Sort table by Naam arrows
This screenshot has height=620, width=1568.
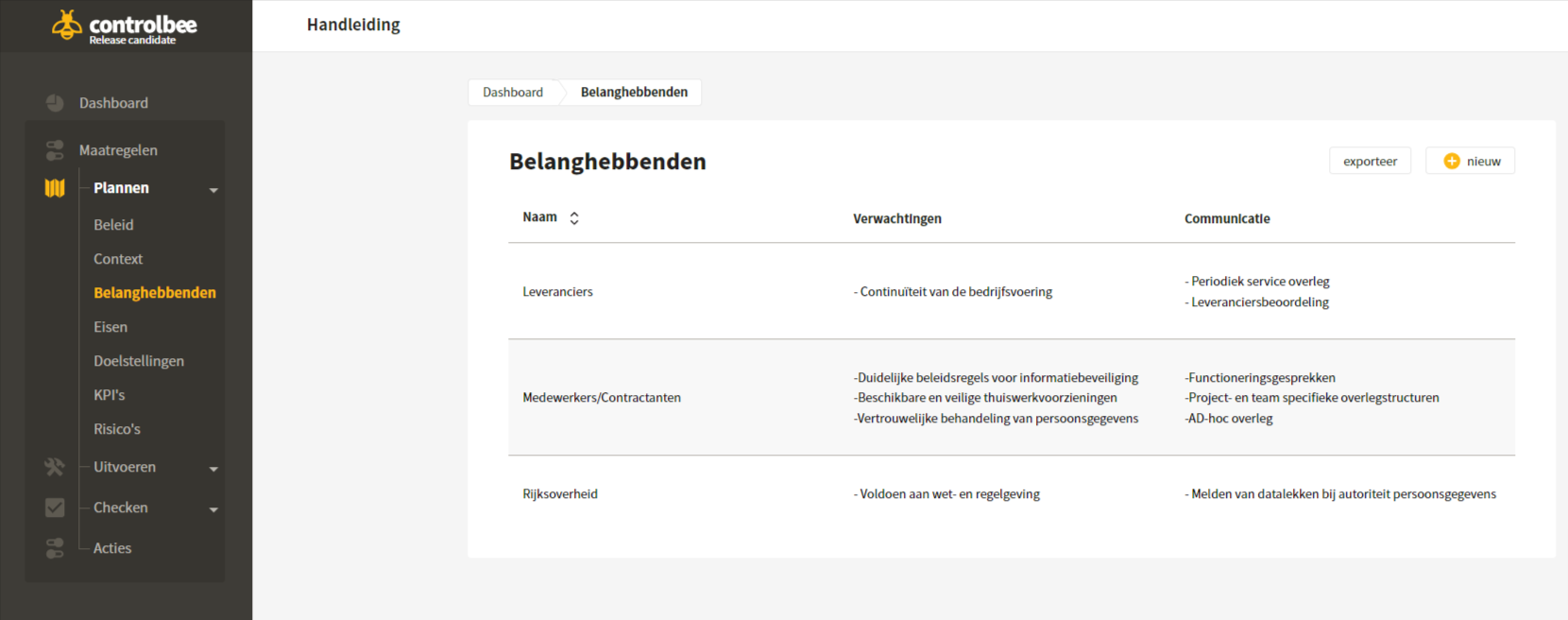click(x=574, y=218)
